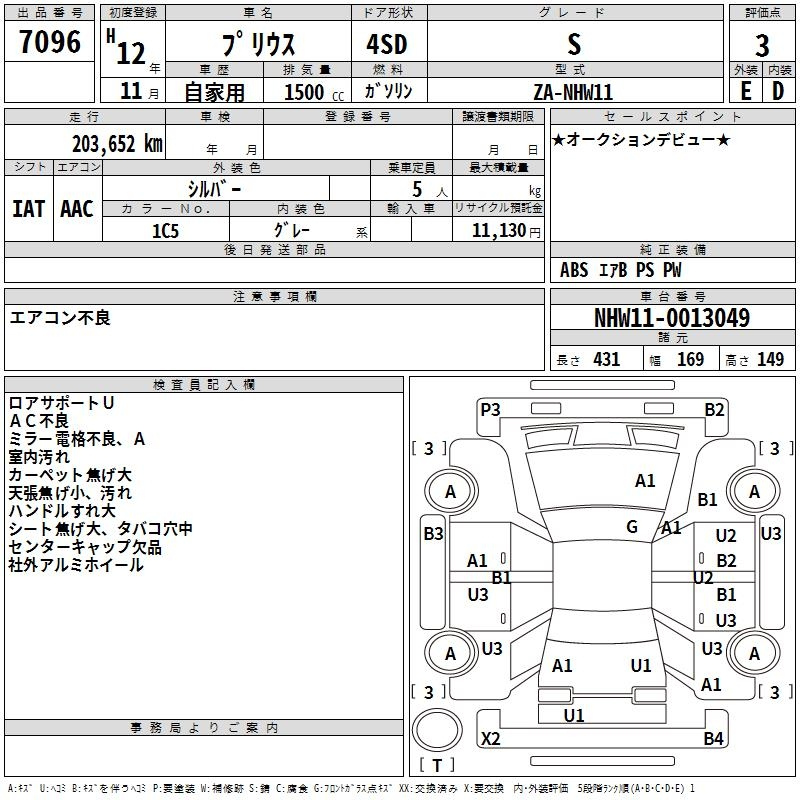The image size is (800, 800).
Task: Select inspector note ハンドルすれ大
Action: pos(62,511)
